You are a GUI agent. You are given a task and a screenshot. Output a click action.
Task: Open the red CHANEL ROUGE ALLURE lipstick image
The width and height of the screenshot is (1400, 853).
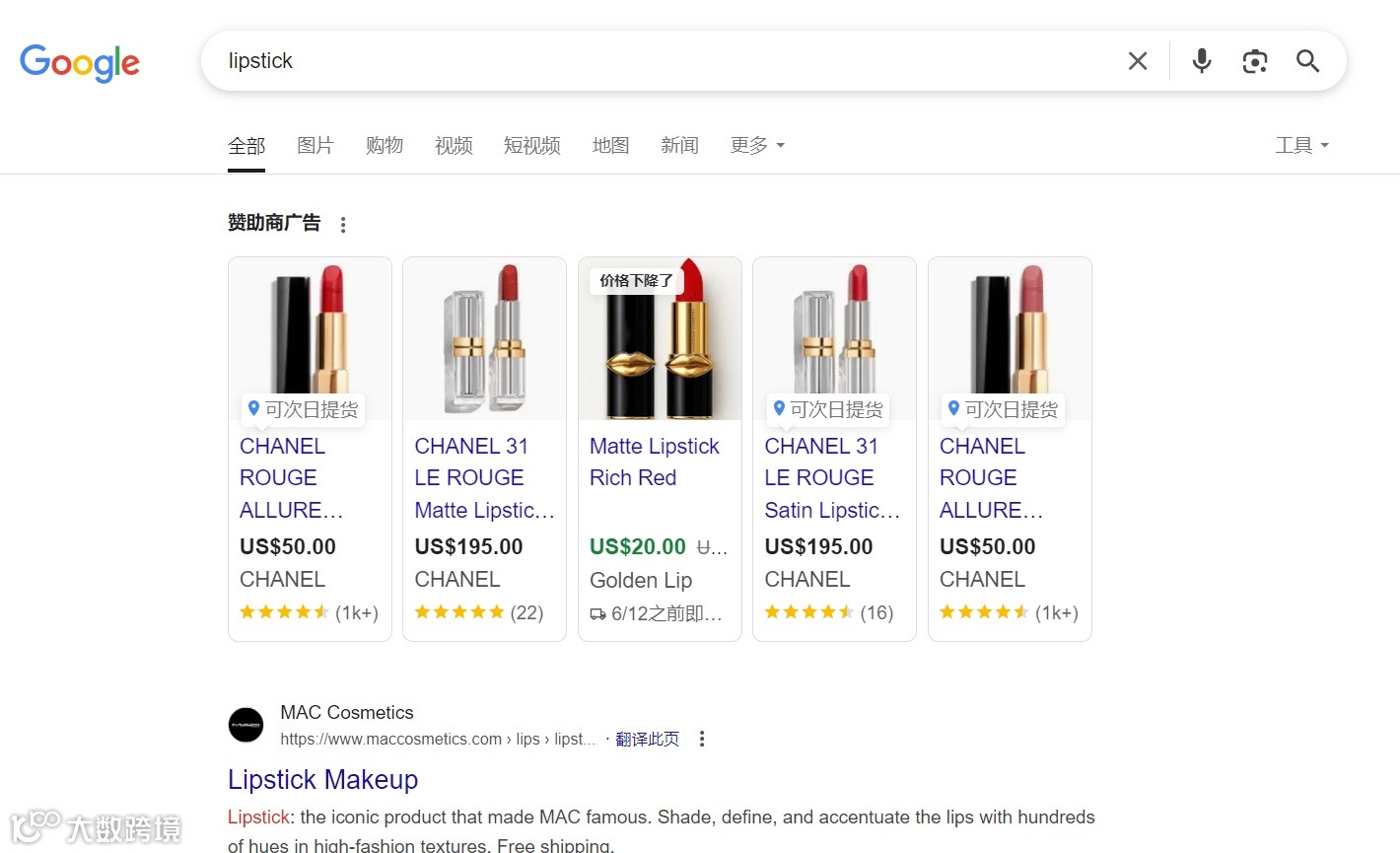(x=310, y=339)
